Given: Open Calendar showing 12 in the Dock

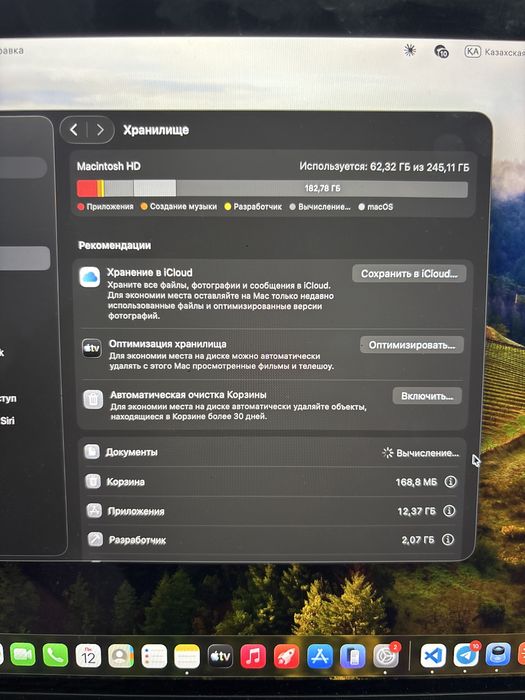Looking at the screenshot, I should 88,656.
